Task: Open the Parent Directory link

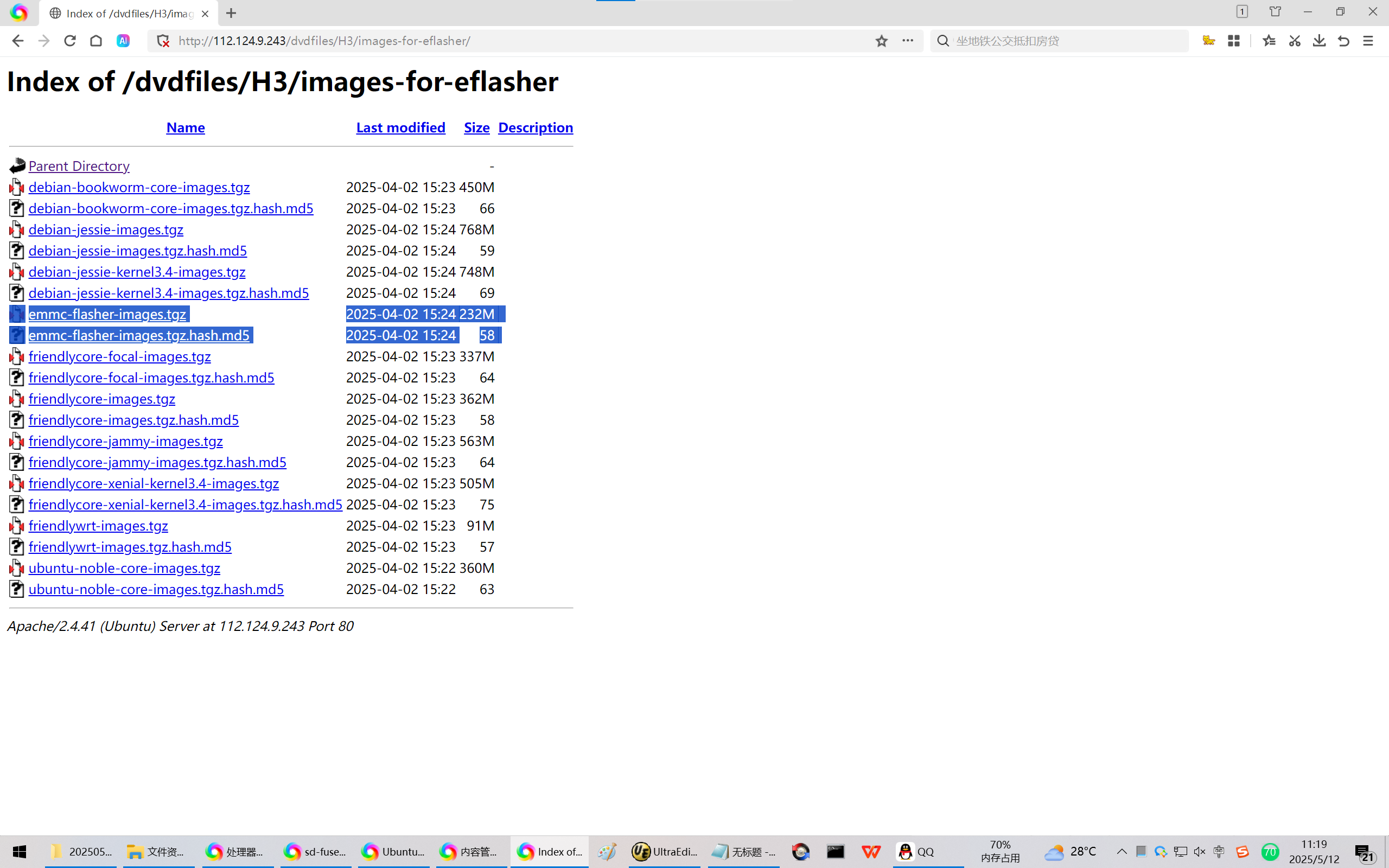Action: 79,166
